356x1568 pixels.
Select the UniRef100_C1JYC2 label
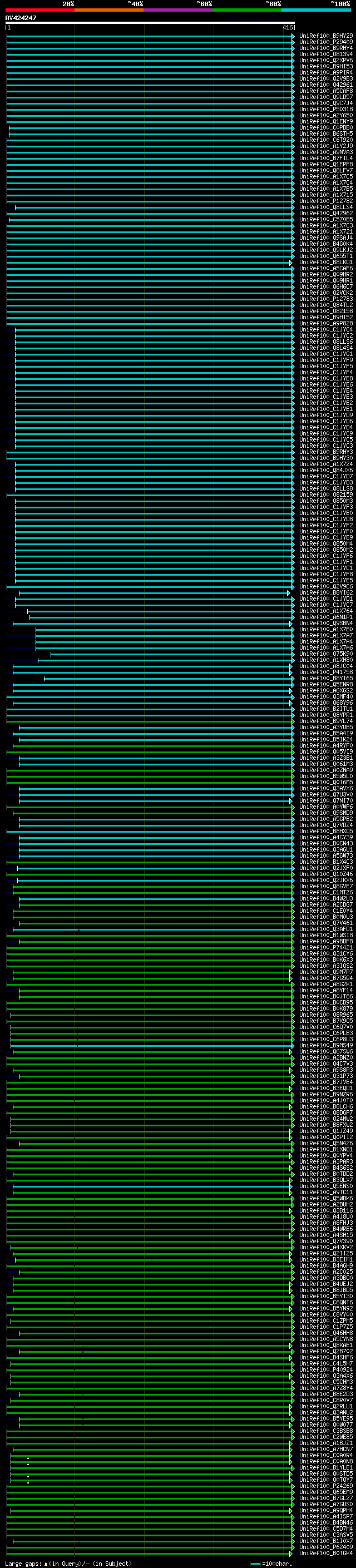(x=326, y=335)
